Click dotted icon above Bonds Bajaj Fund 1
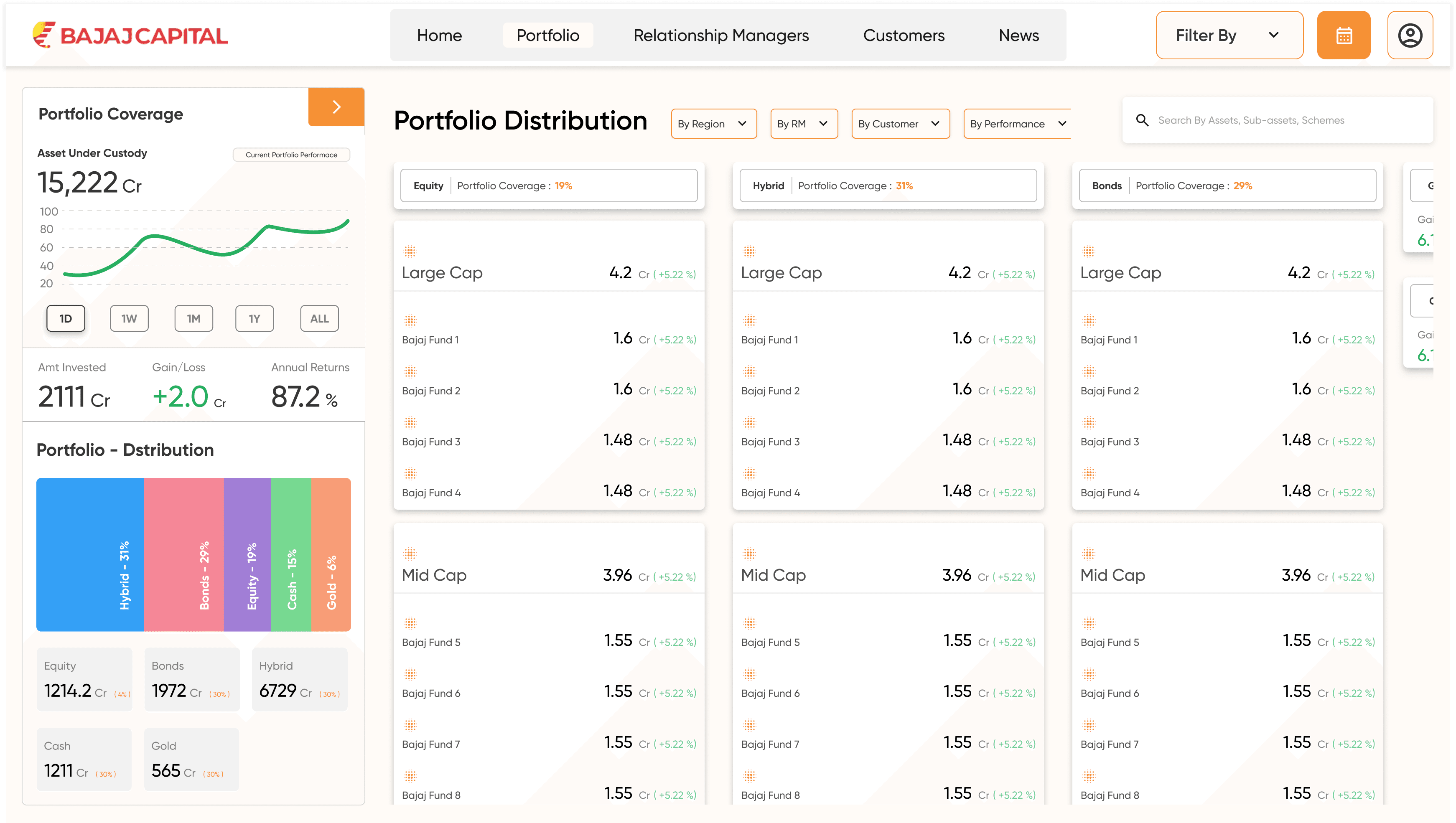This screenshot has width=1456, height=823. point(1089,320)
